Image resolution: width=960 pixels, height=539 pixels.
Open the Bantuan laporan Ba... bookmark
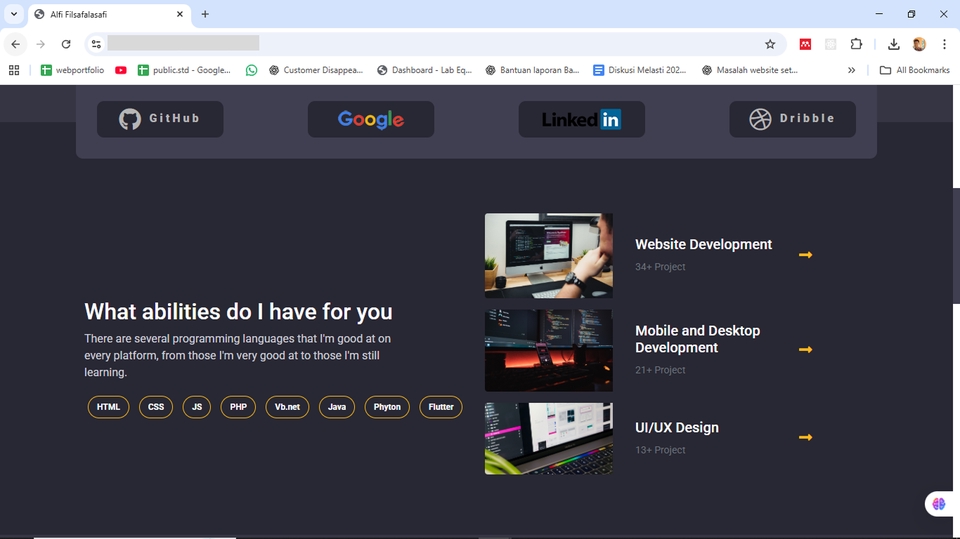click(532, 70)
